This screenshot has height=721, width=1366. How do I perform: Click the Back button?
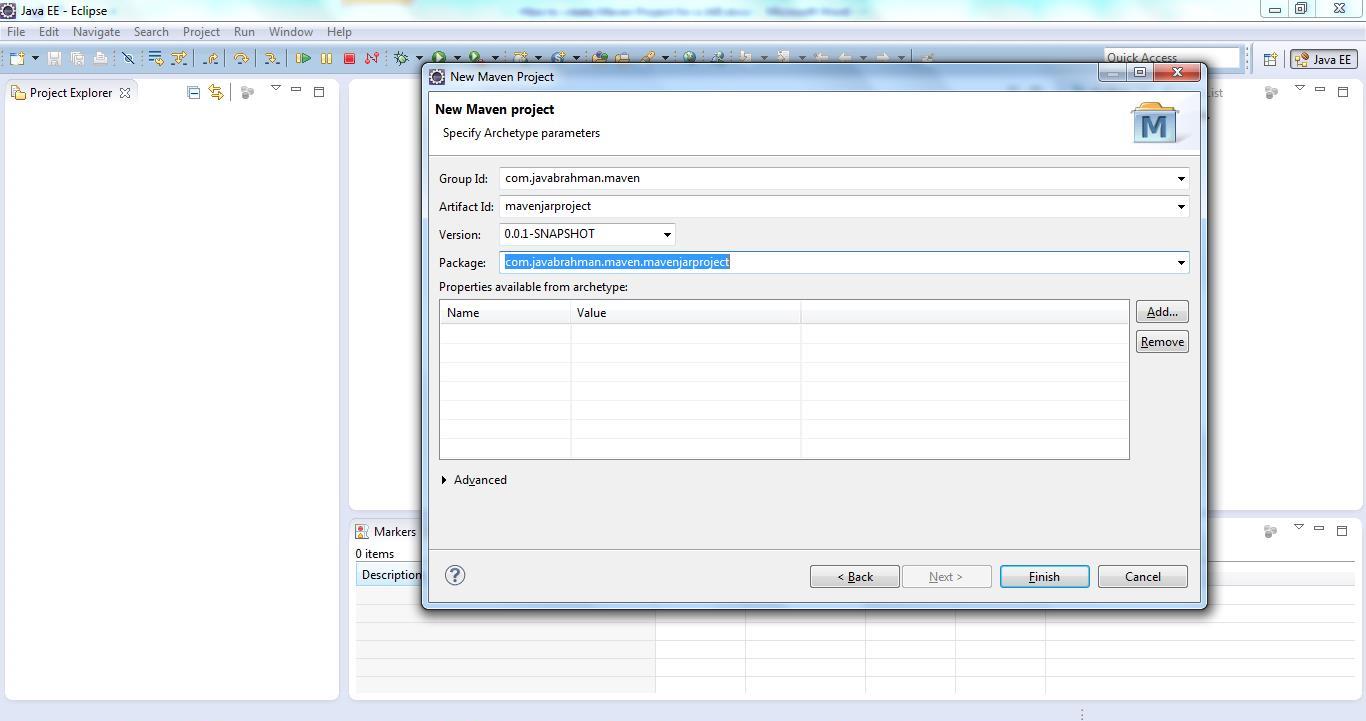tap(854, 577)
